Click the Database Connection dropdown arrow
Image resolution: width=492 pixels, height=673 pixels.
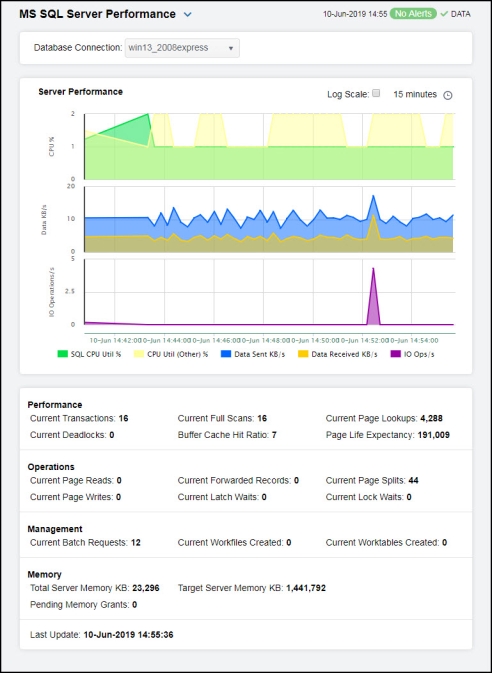click(x=231, y=49)
